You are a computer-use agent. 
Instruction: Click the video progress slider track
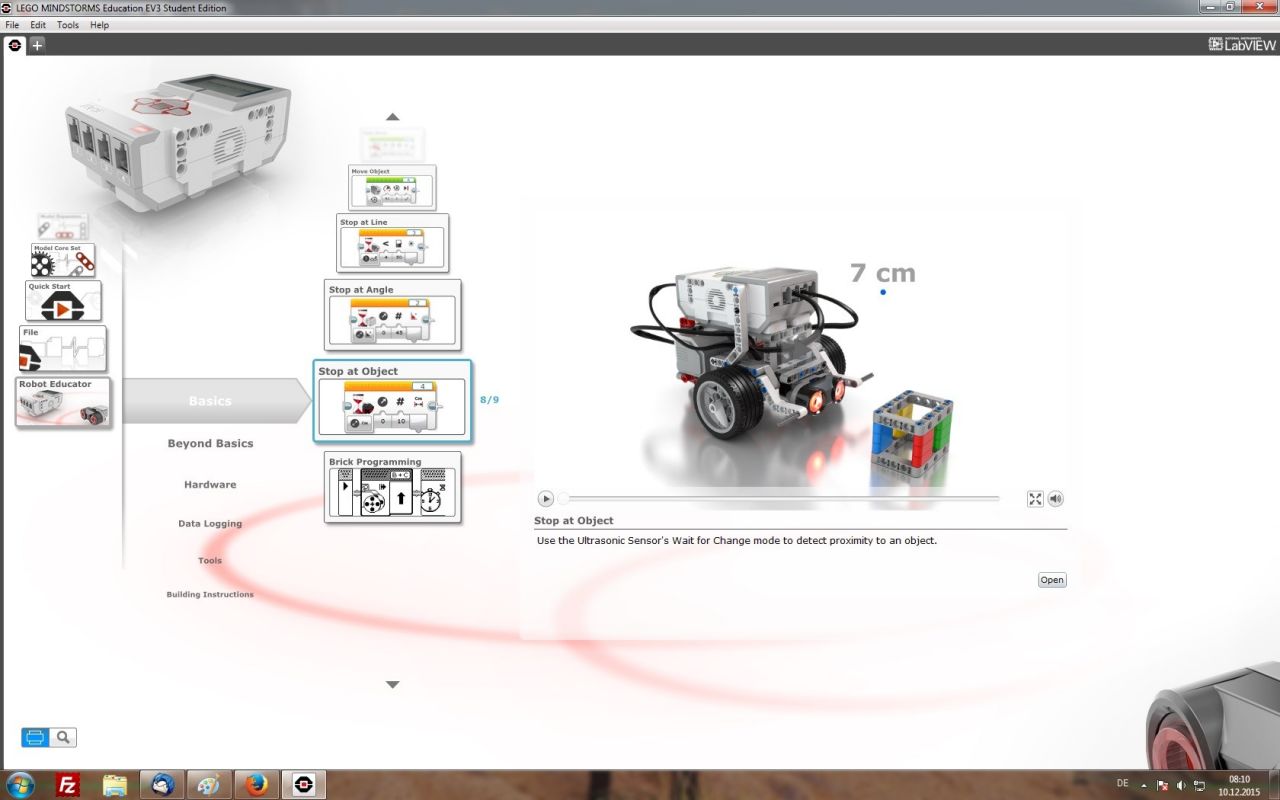(x=780, y=498)
